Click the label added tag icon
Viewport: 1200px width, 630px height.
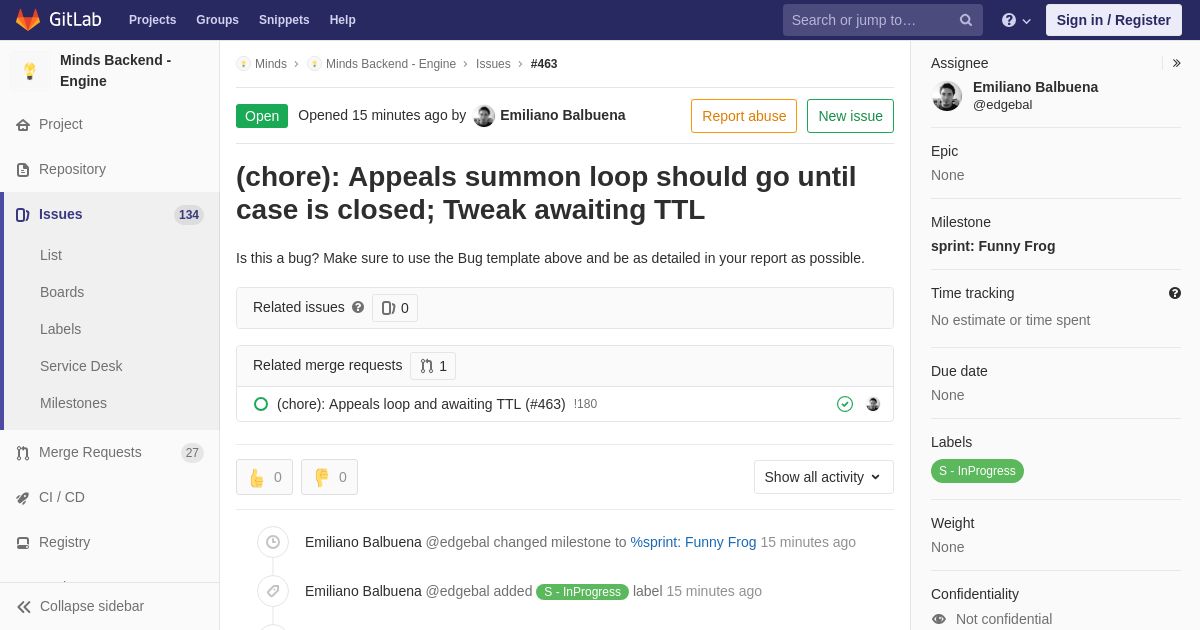click(273, 591)
